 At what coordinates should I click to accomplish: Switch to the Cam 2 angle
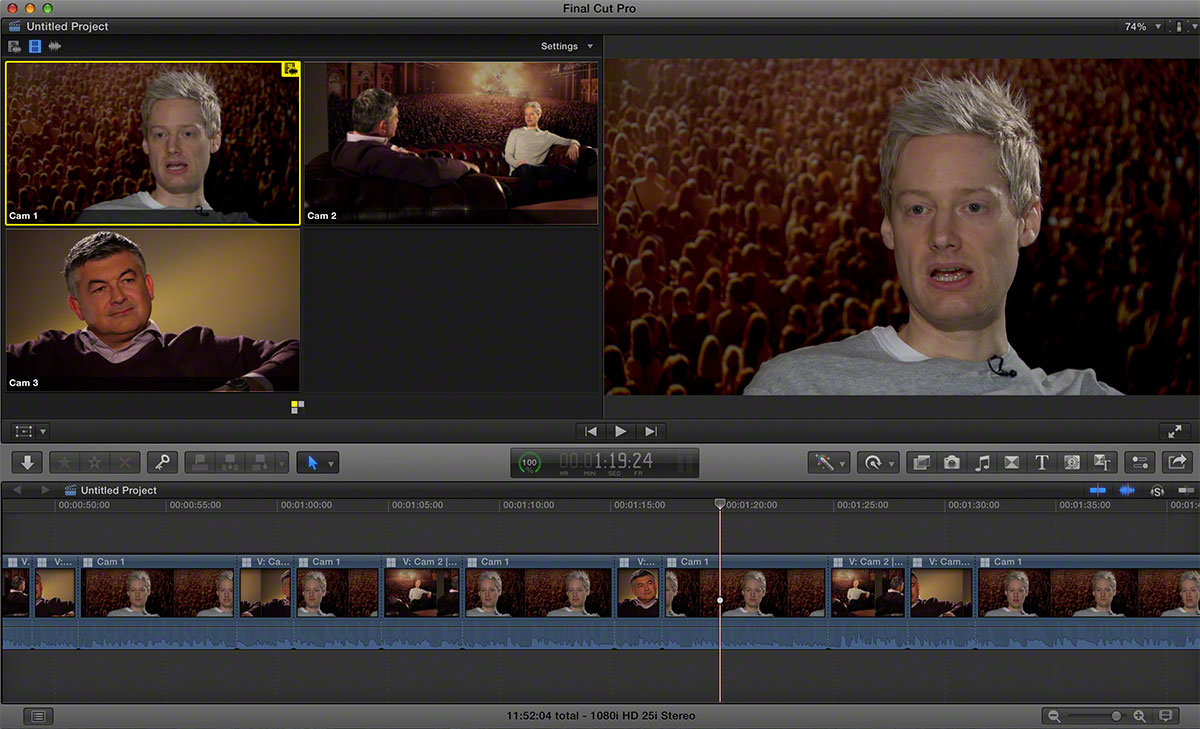pos(451,143)
